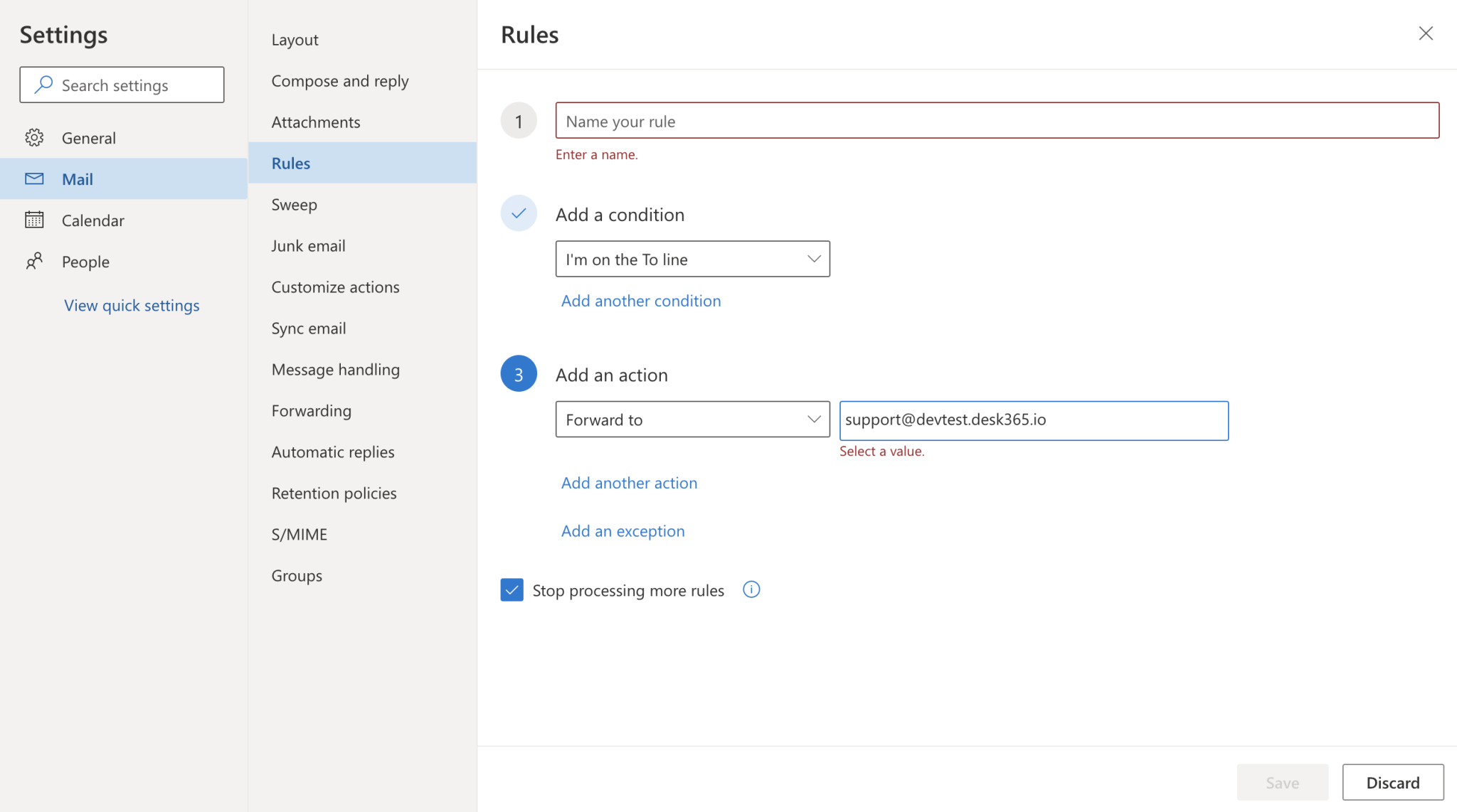1457x812 pixels.
Task: Switch to the Sweep settings section
Action: point(294,204)
